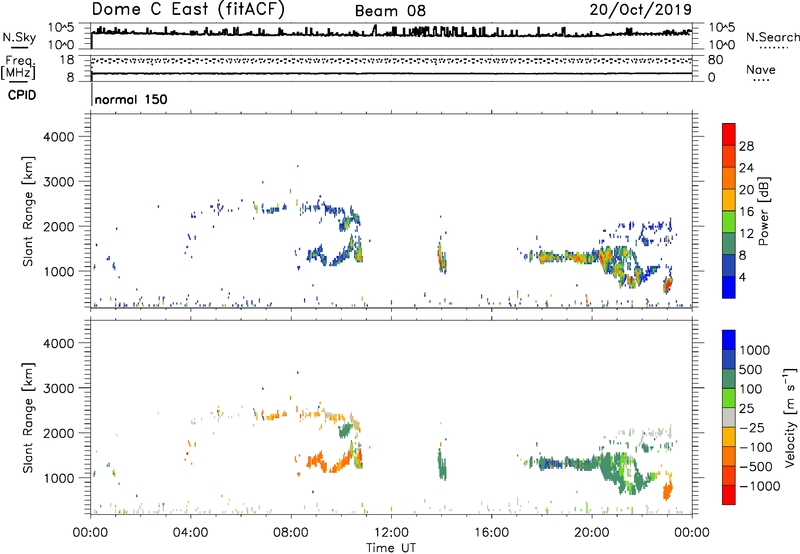The height and width of the screenshot is (554, 800).
Task: Pick the red swatch below −1000 m/s
Action: pos(729,495)
